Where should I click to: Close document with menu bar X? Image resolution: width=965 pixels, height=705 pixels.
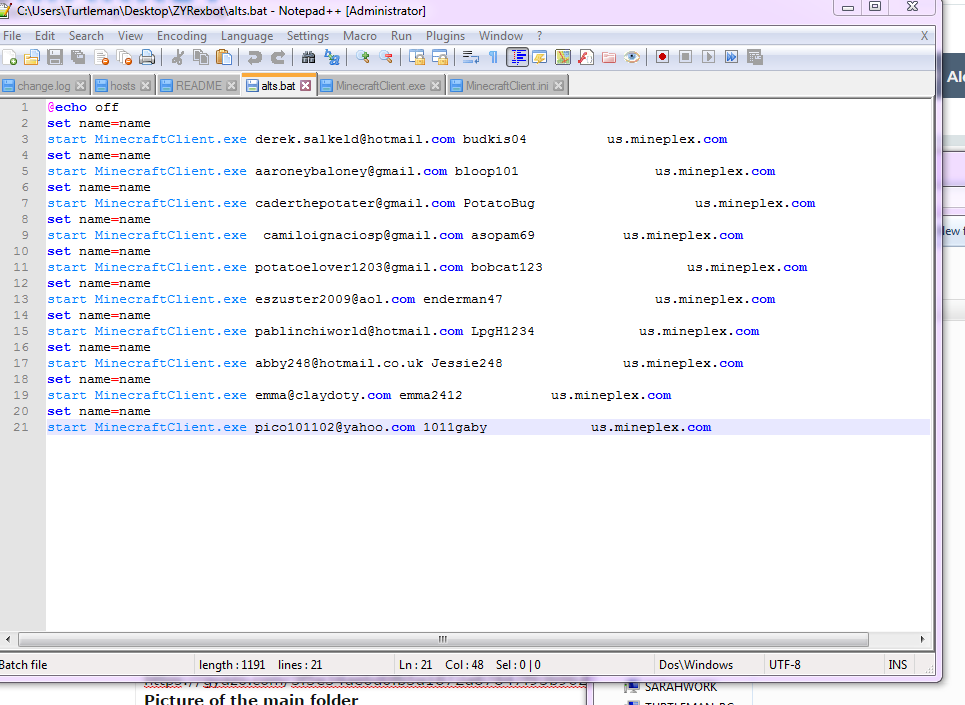point(924,36)
